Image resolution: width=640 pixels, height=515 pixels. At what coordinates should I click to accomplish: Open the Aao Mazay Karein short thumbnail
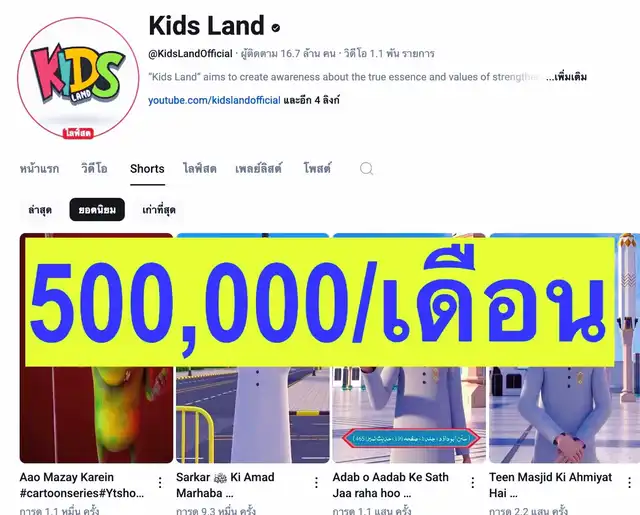coord(97,348)
